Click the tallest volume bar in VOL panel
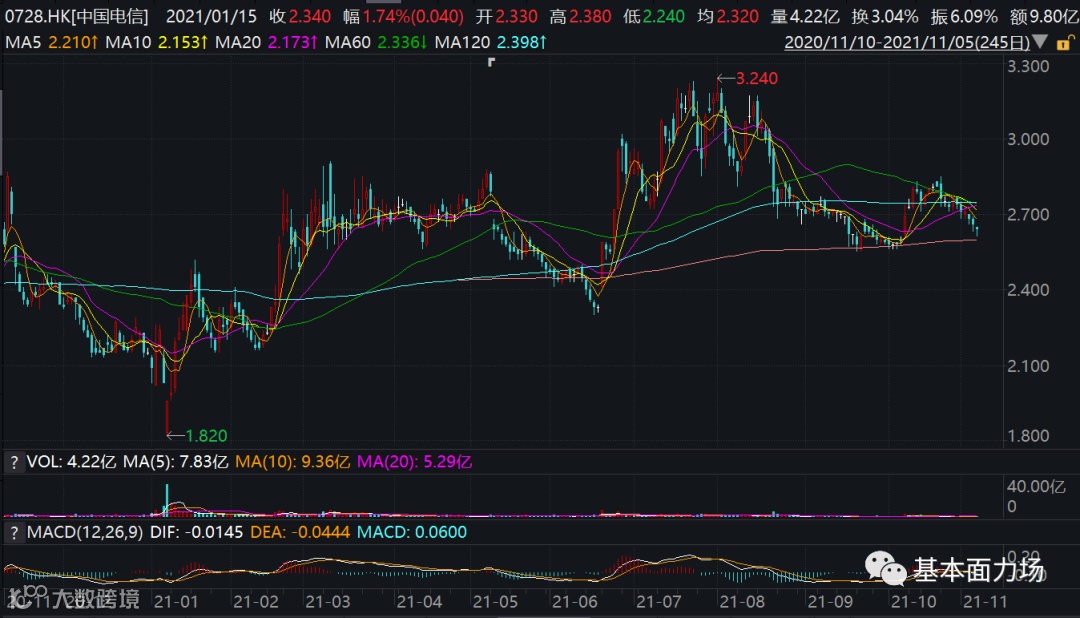Viewport: 1080px width, 618px height. point(167,499)
